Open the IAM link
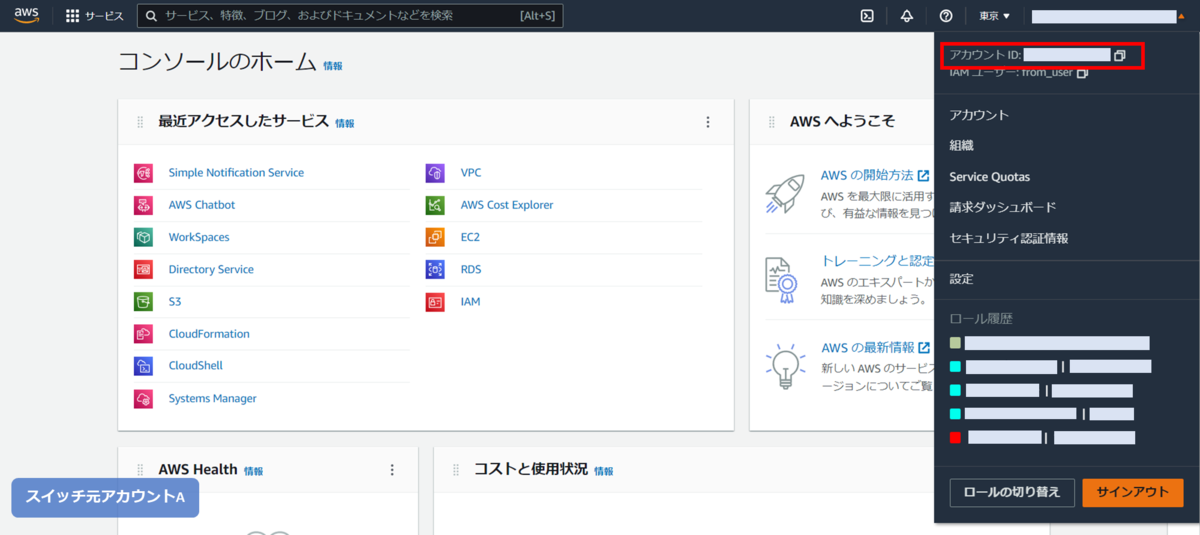1200x535 pixels. [x=471, y=301]
